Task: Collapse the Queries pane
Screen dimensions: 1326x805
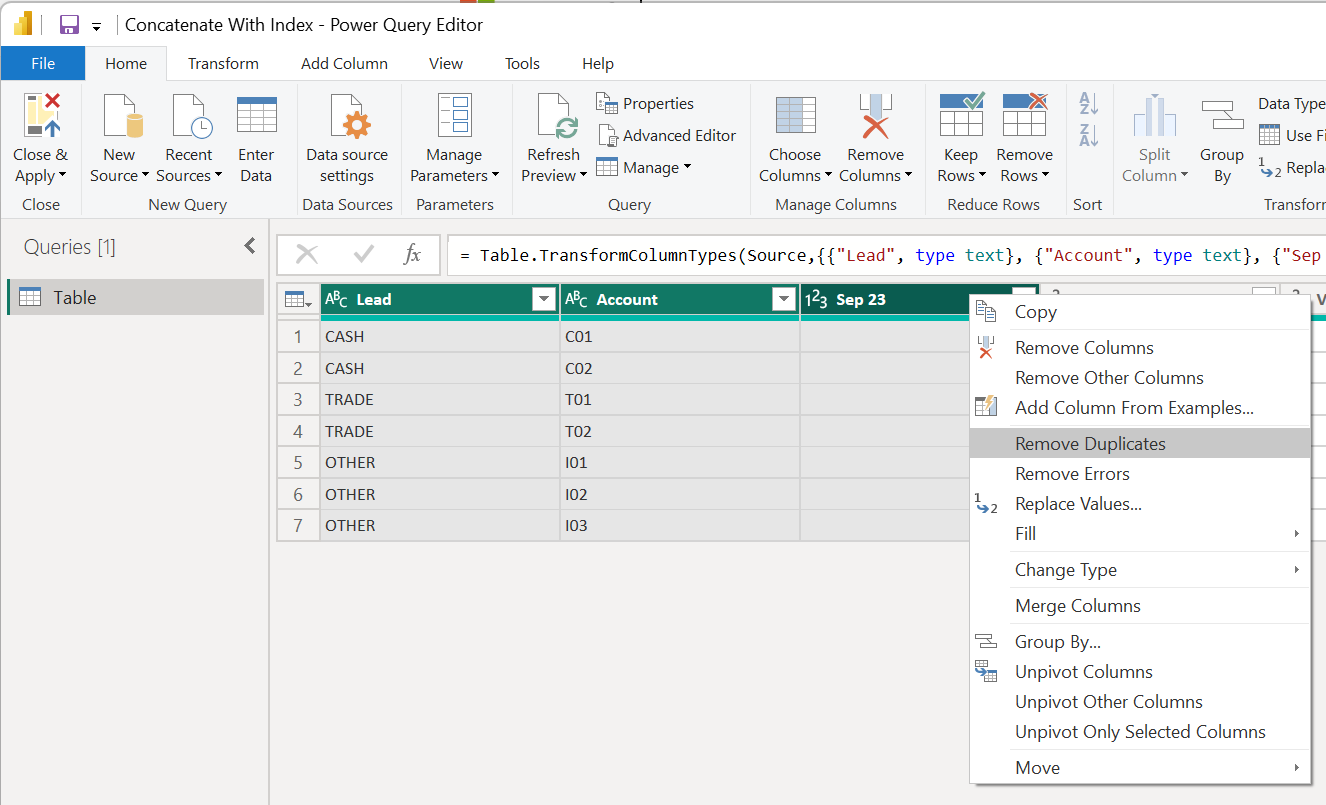Action: 250,246
